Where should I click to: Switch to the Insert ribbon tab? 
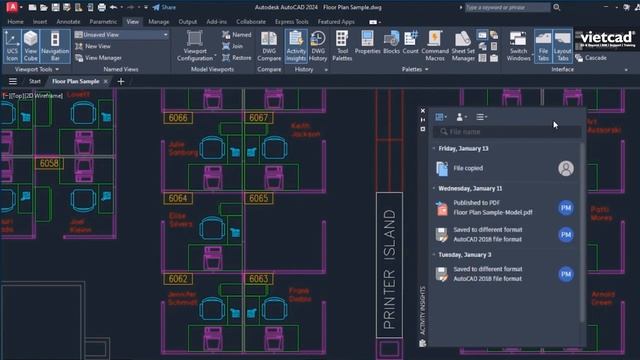click(40, 22)
